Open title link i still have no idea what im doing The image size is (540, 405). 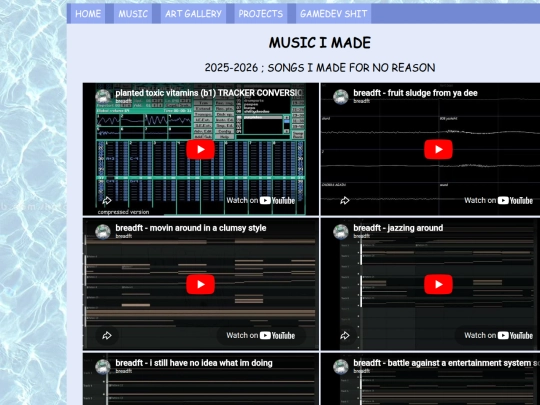click(194, 363)
